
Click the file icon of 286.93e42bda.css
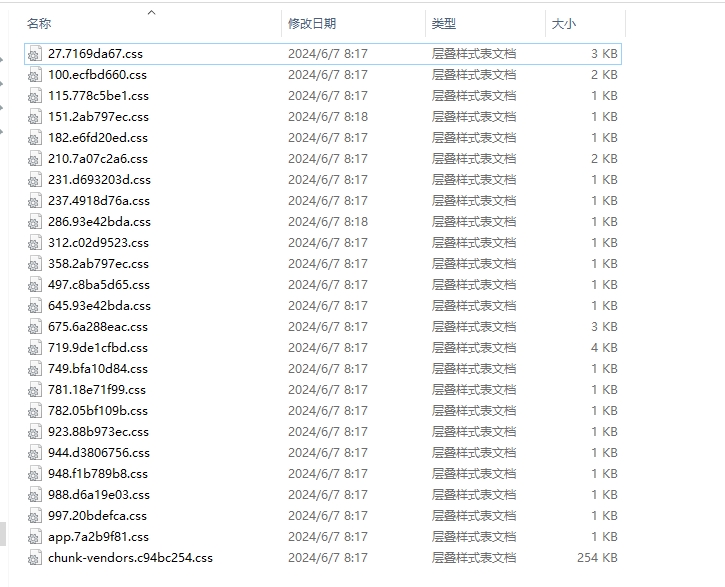coord(34,222)
